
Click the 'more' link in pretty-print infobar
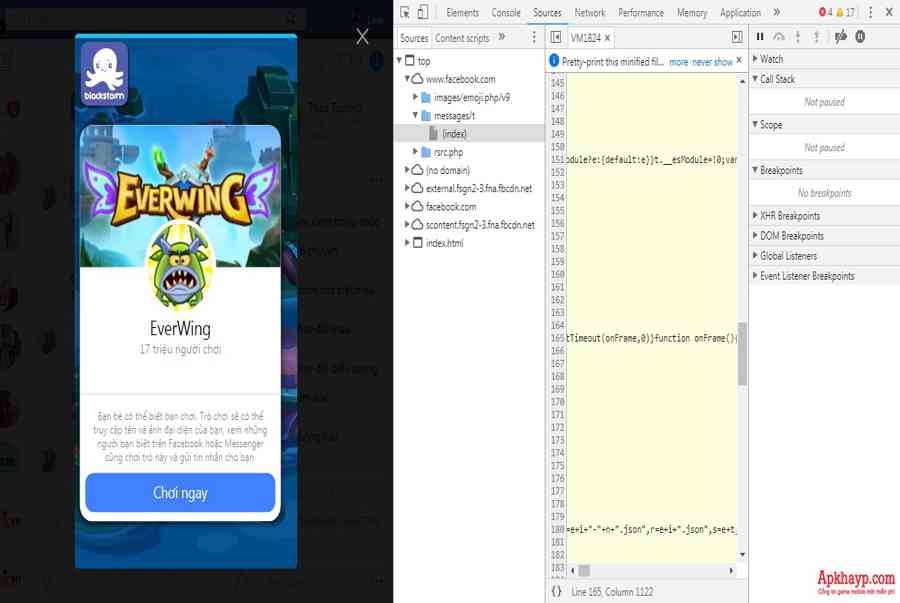coord(678,62)
